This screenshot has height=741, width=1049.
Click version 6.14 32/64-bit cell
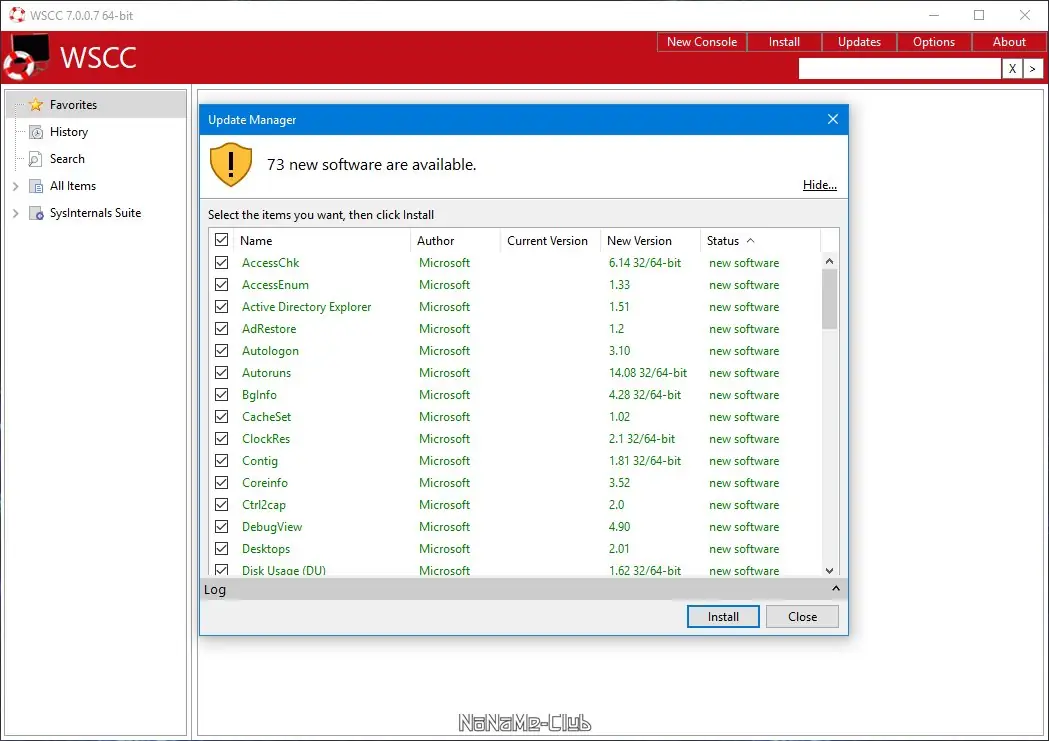coord(645,263)
